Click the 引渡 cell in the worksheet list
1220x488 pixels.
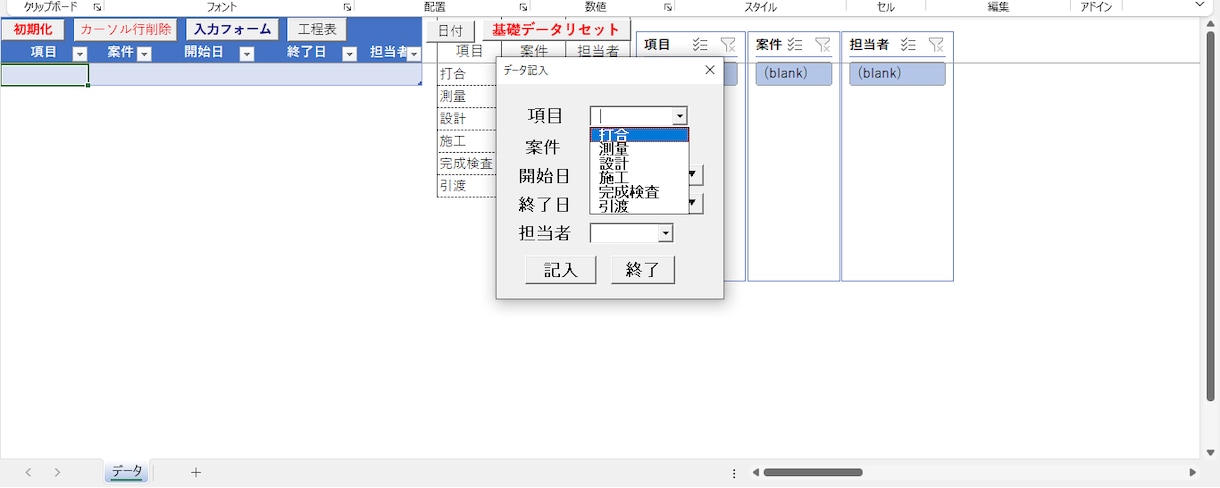[x=468, y=185]
